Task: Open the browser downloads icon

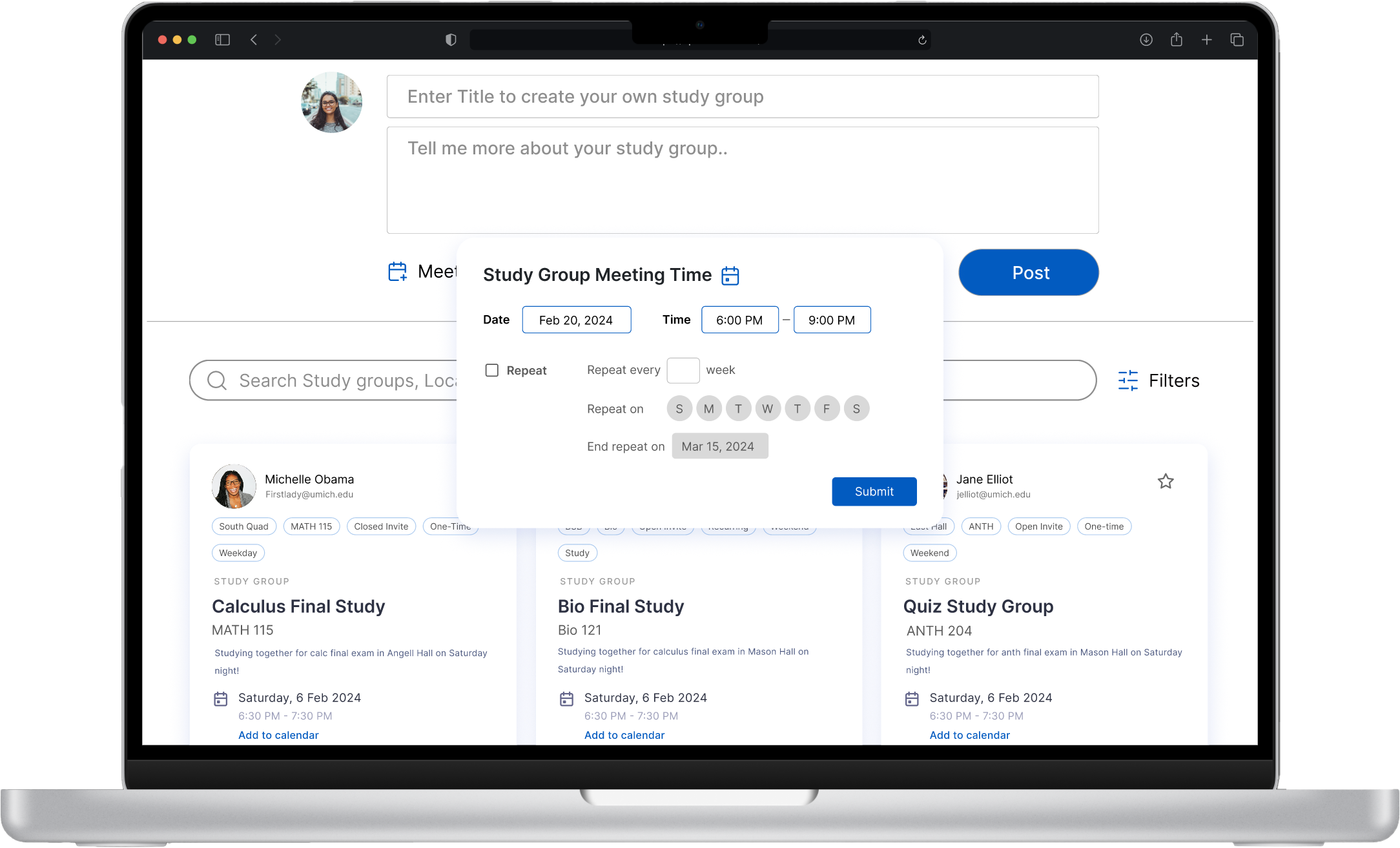Action: click(1146, 40)
